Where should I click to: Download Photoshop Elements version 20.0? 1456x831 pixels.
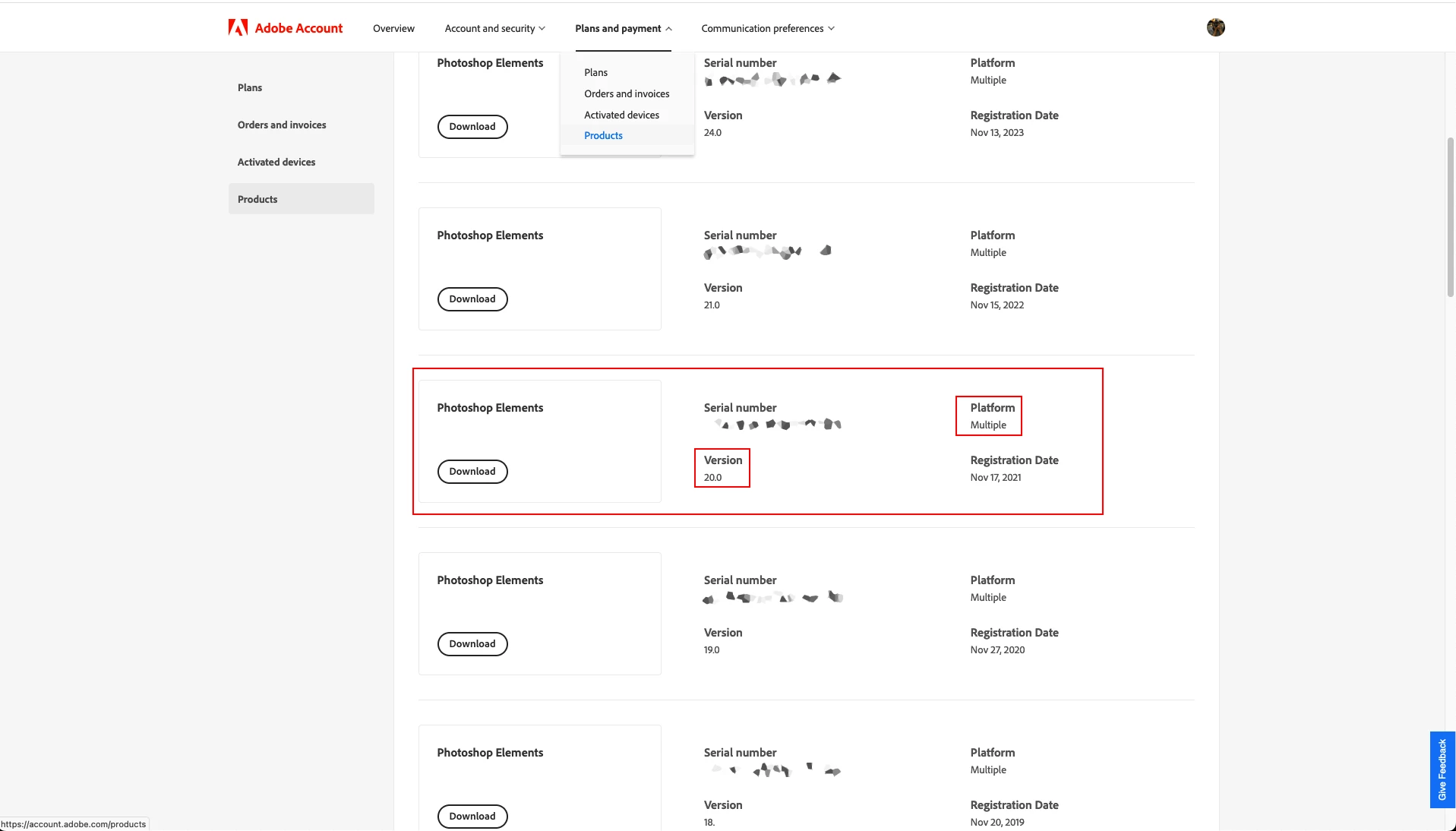pos(472,471)
